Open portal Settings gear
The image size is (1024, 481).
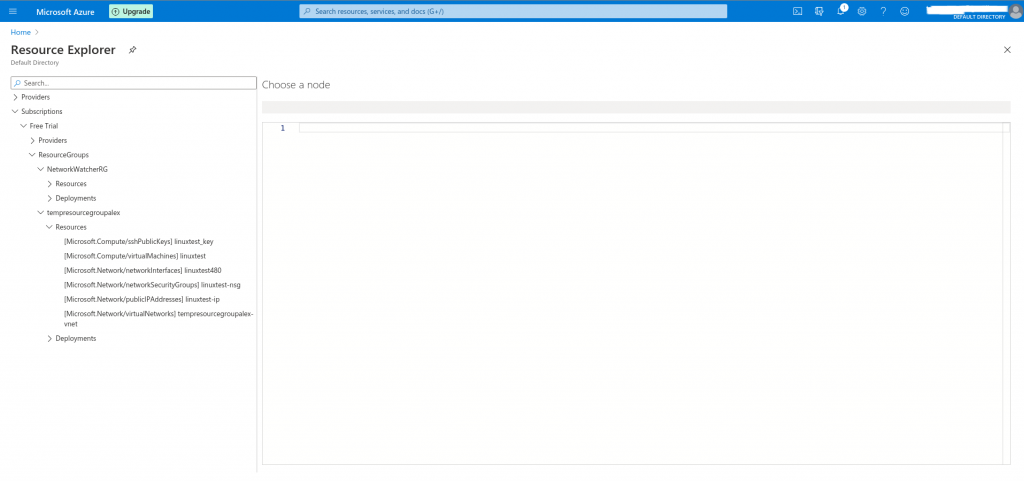(862, 11)
